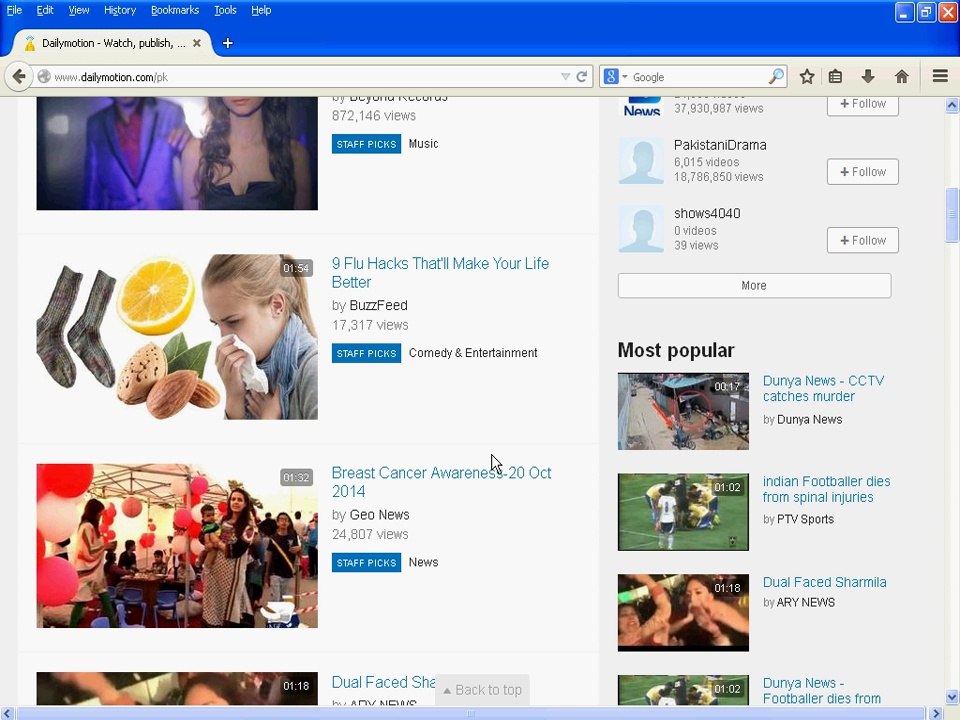Viewport: 960px width, 720px height.
Task: Open indian Footballer dies from spinal injuries
Action: pyautogui.click(x=826, y=489)
